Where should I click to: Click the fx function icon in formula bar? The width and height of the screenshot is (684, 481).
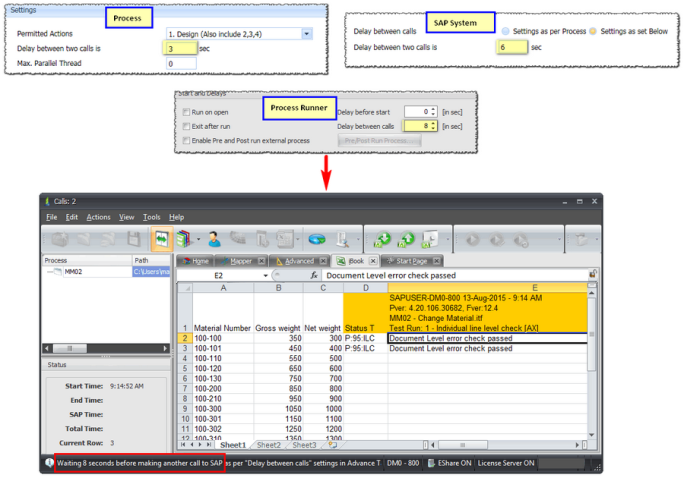314,276
